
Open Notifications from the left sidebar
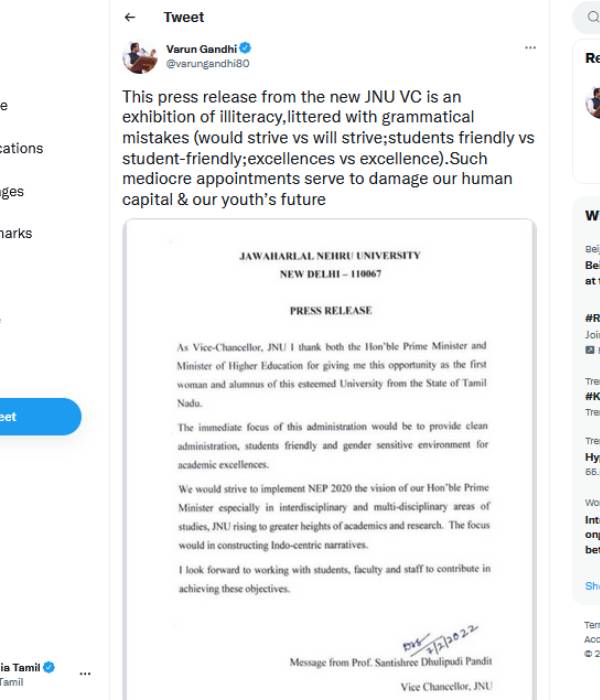click(22, 148)
